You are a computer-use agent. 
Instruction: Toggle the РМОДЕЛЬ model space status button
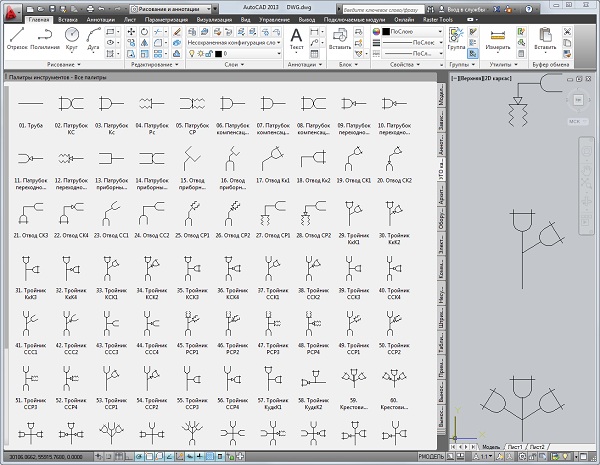432,456
